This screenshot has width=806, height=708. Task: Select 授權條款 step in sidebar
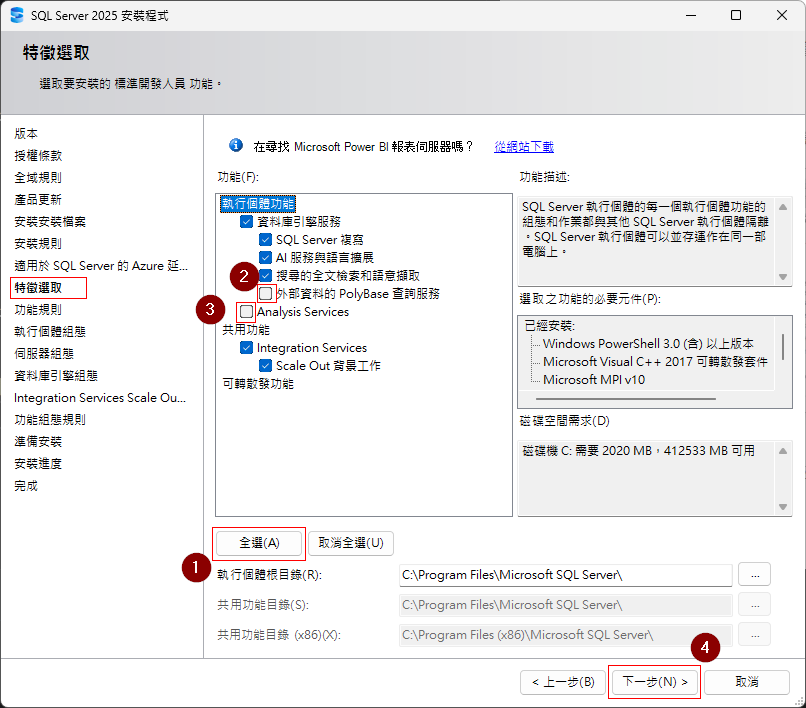pos(38,155)
